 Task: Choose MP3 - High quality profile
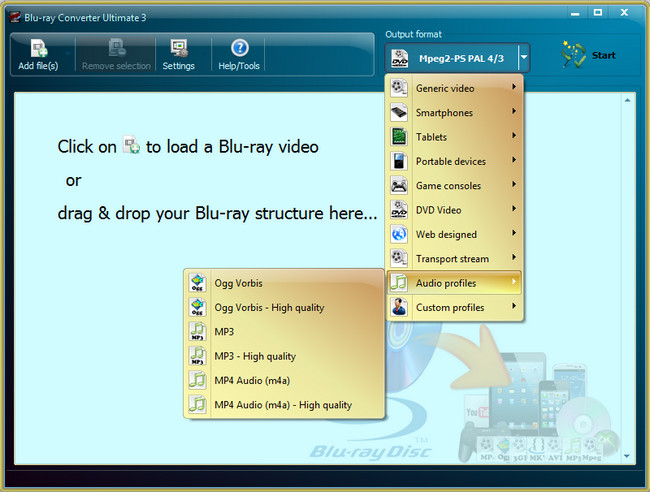[284, 356]
